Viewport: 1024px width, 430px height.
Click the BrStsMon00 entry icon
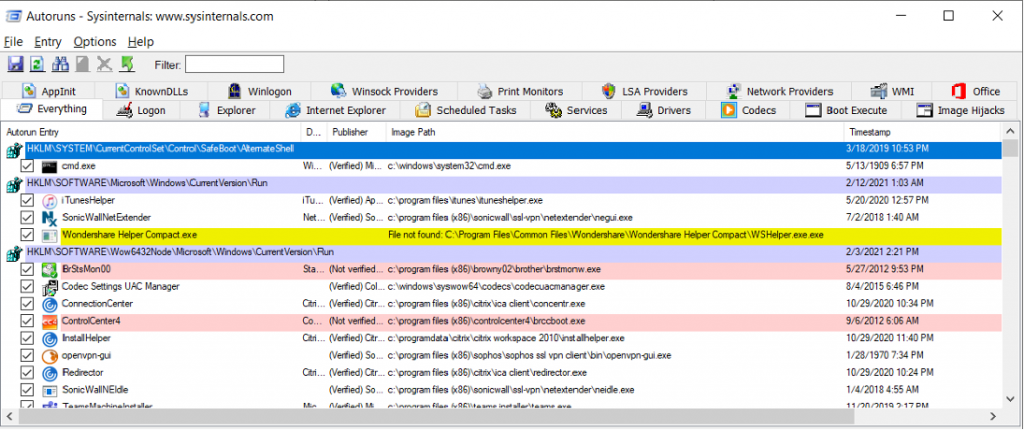click(50, 269)
